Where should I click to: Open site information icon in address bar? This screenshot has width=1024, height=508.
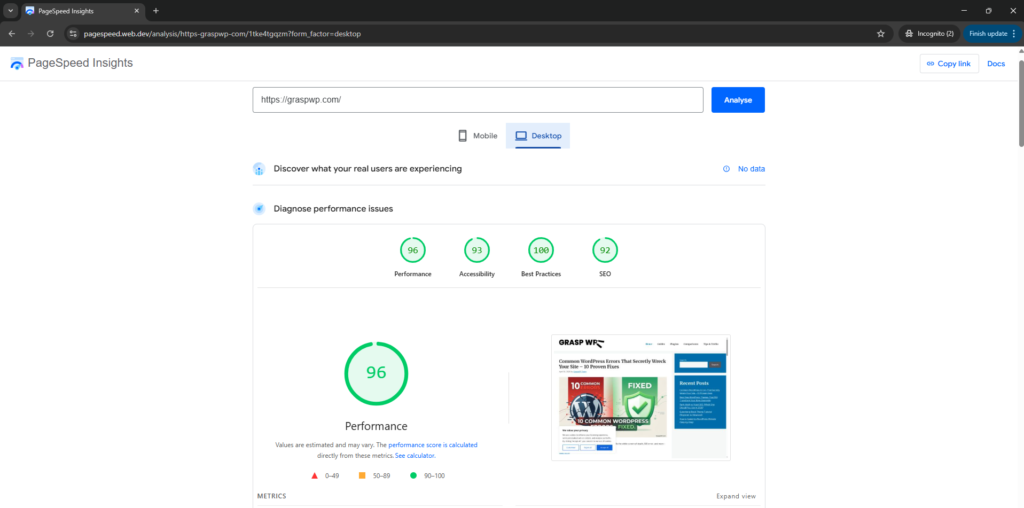(73, 33)
